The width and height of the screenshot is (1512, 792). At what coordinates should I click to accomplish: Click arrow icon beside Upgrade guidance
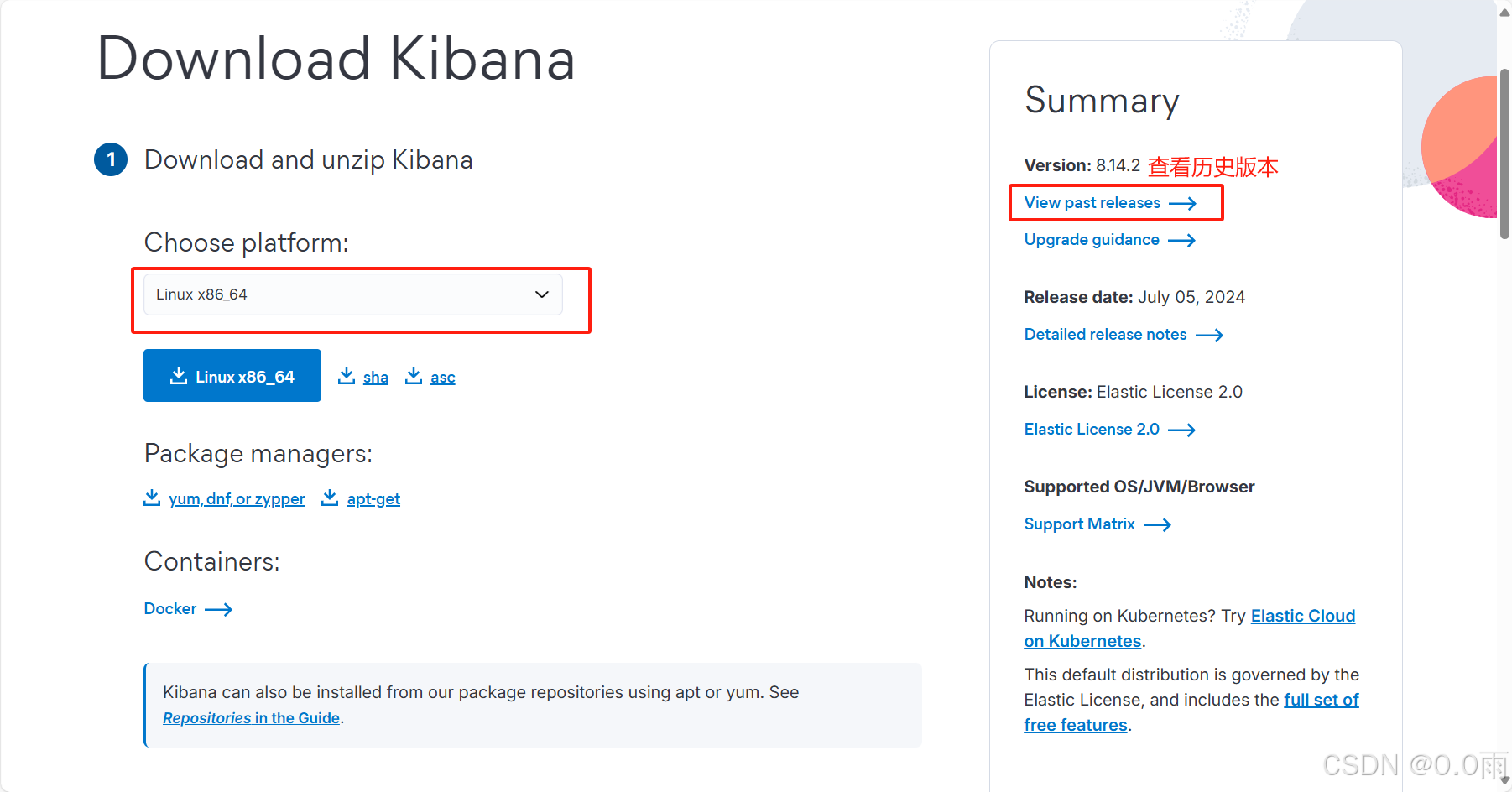1181,241
